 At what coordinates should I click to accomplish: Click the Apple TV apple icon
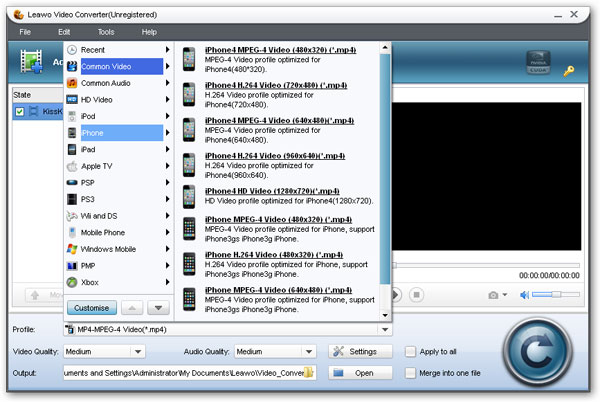72,166
